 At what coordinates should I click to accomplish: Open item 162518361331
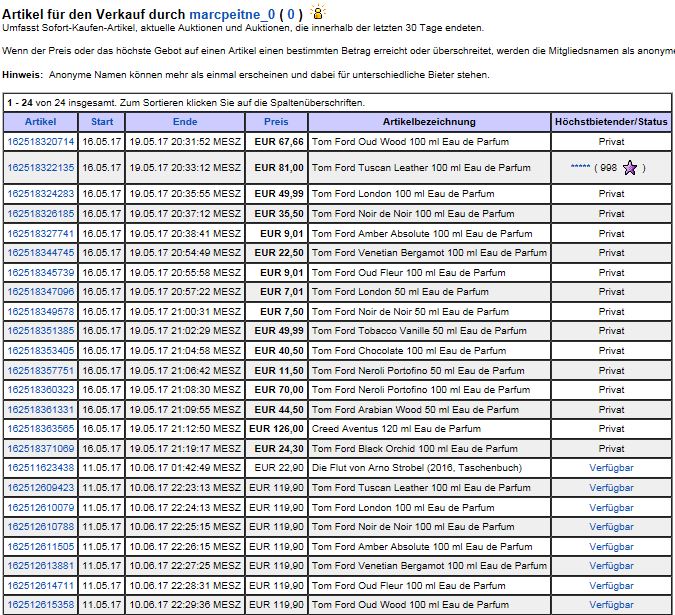(x=41, y=410)
